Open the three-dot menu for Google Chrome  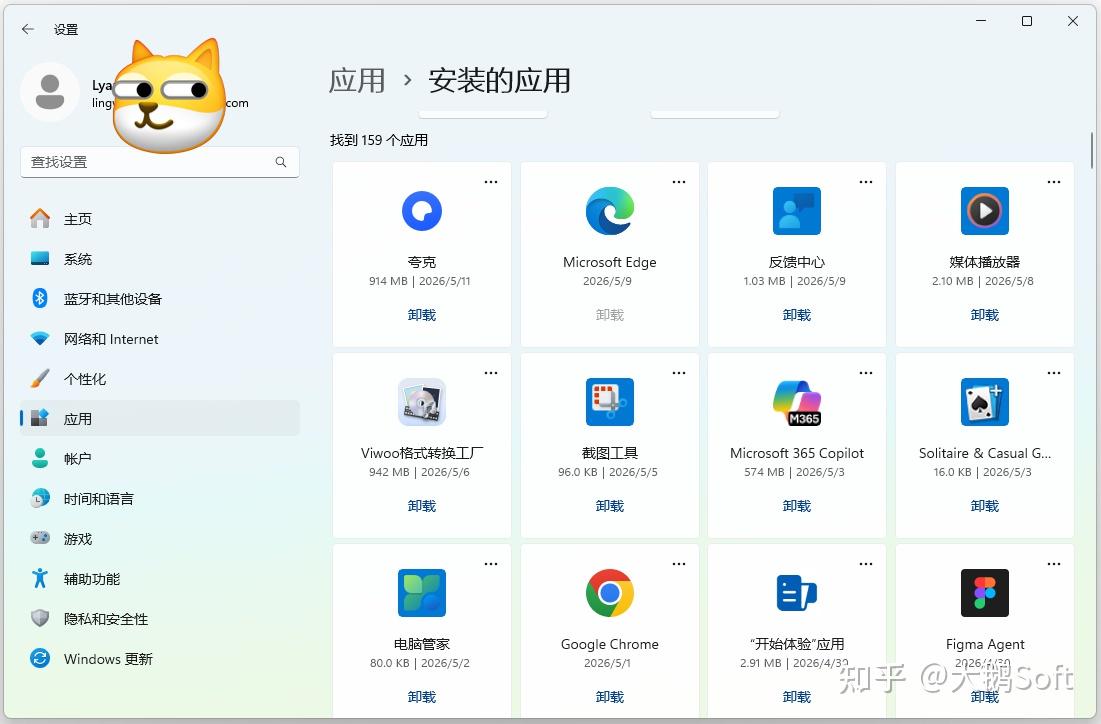pyautogui.click(x=679, y=564)
